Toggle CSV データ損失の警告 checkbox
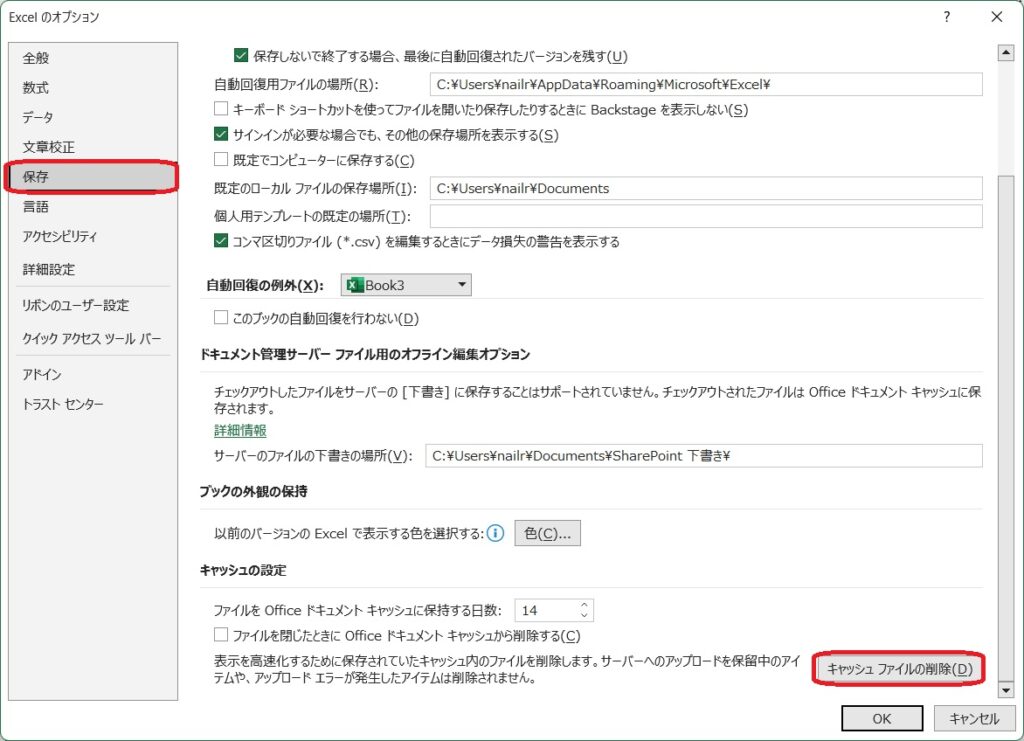This screenshot has width=1024, height=741. [221, 240]
